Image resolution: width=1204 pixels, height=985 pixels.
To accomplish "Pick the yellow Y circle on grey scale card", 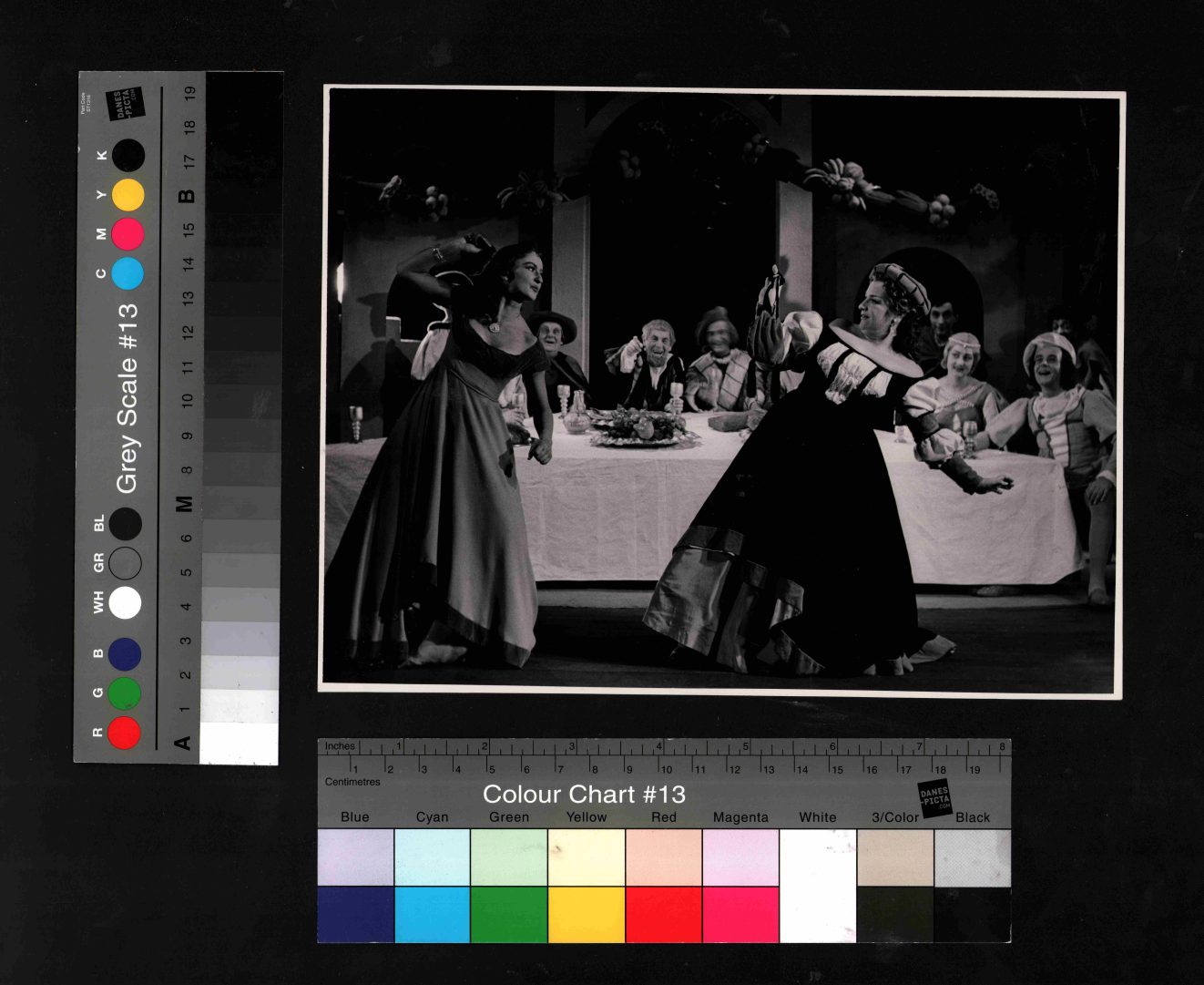I will click(x=128, y=195).
